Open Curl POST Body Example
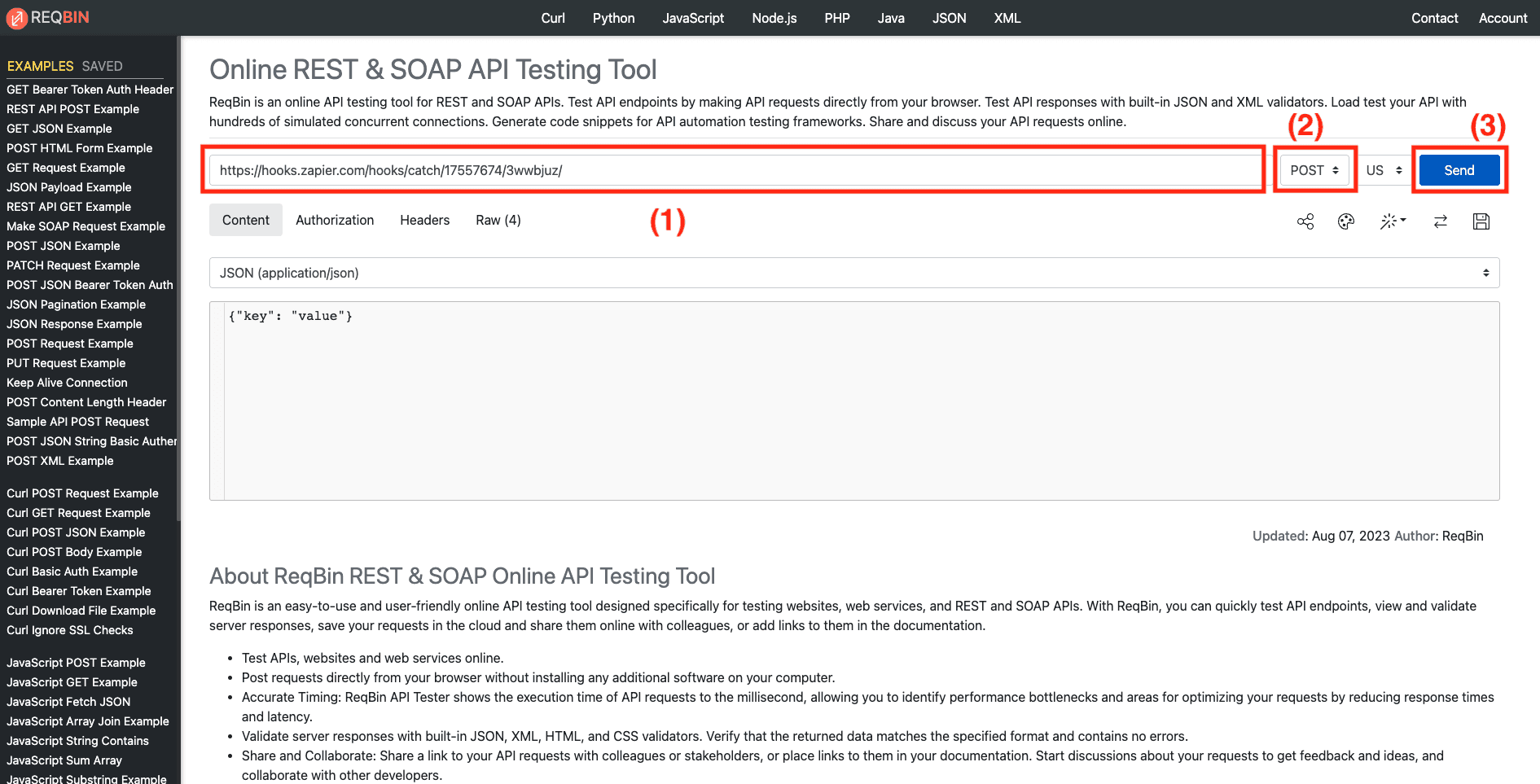The height and width of the screenshot is (784, 1540). click(x=74, y=552)
